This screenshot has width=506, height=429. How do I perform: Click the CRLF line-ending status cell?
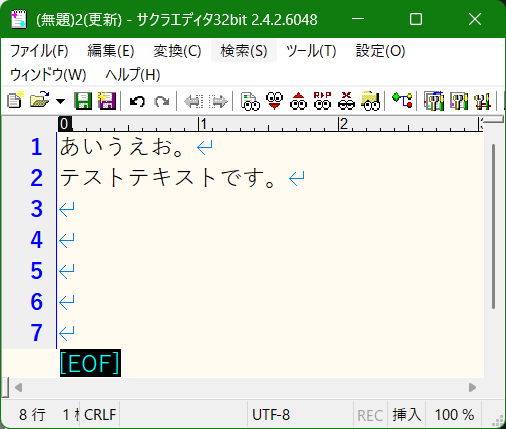[100, 415]
